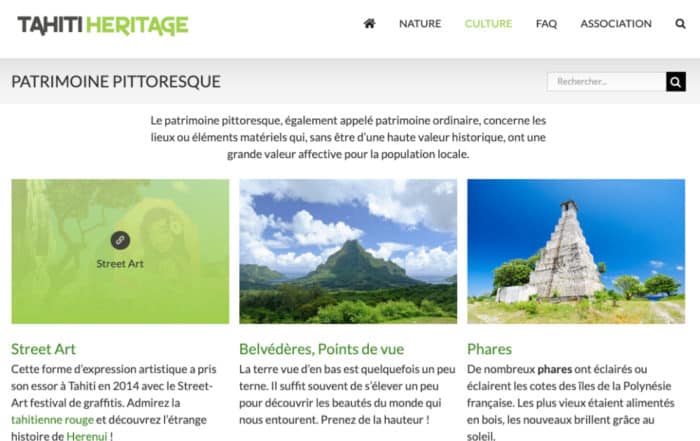
Task: Click the Patrimoine Pittoresque page title
Action: [116, 82]
